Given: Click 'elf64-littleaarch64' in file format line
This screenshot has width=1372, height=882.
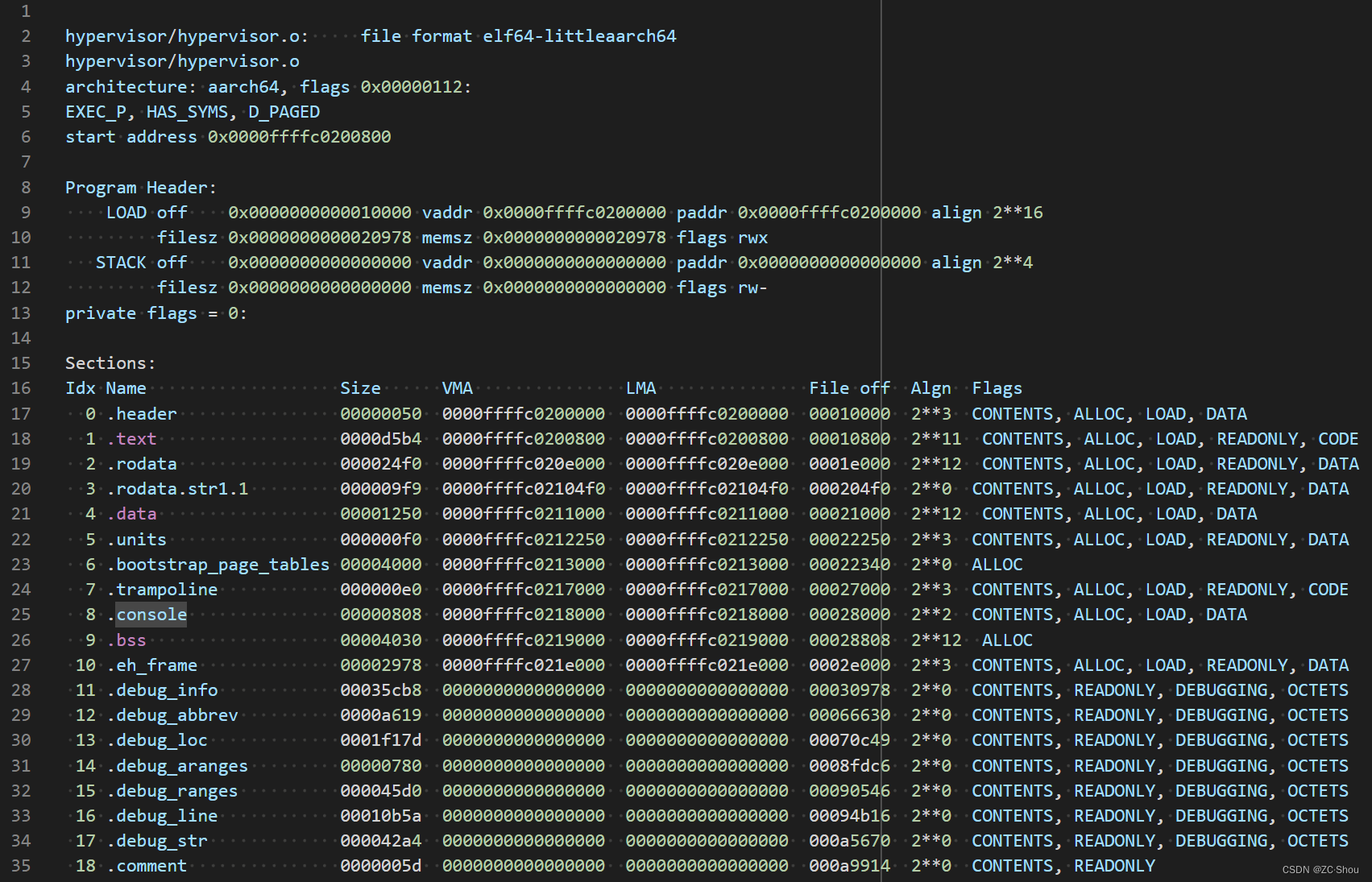Looking at the screenshot, I should pyautogui.click(x=579, y=35).
